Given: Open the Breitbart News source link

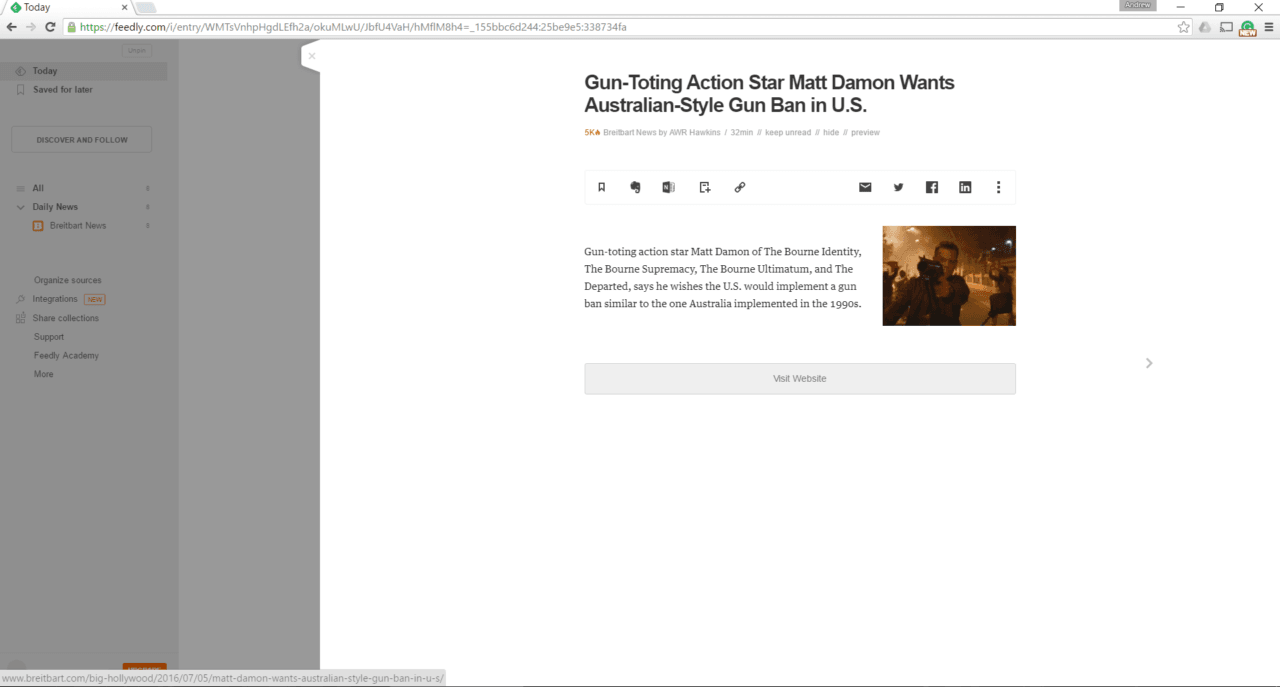Looking at the screenshot, I should point(630,133).
